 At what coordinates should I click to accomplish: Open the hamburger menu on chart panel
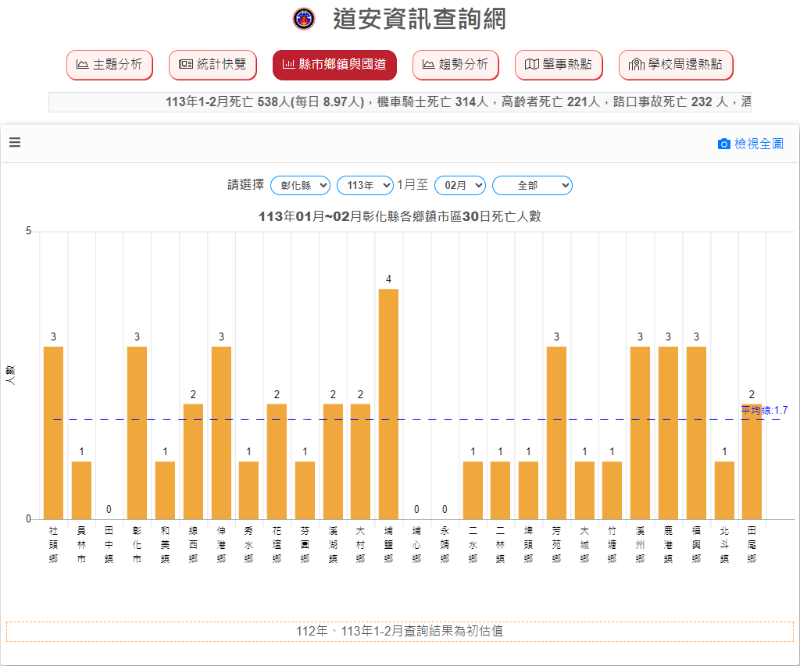(x=15, y=142)
